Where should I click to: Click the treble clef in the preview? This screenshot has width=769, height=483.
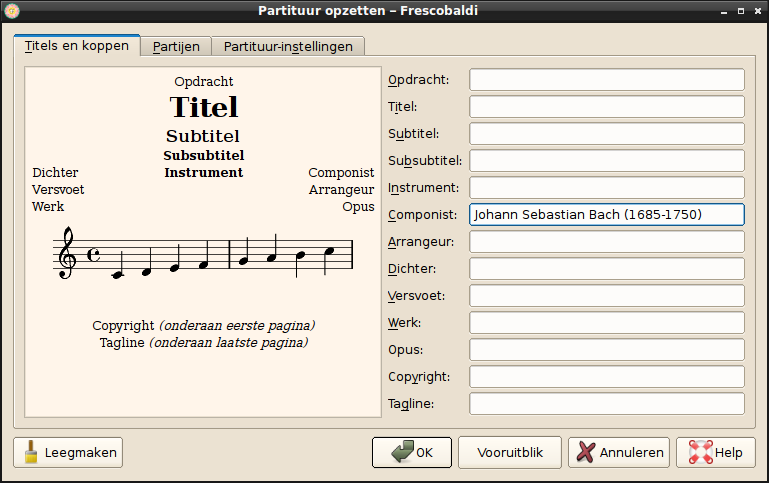tap(68, 252)
